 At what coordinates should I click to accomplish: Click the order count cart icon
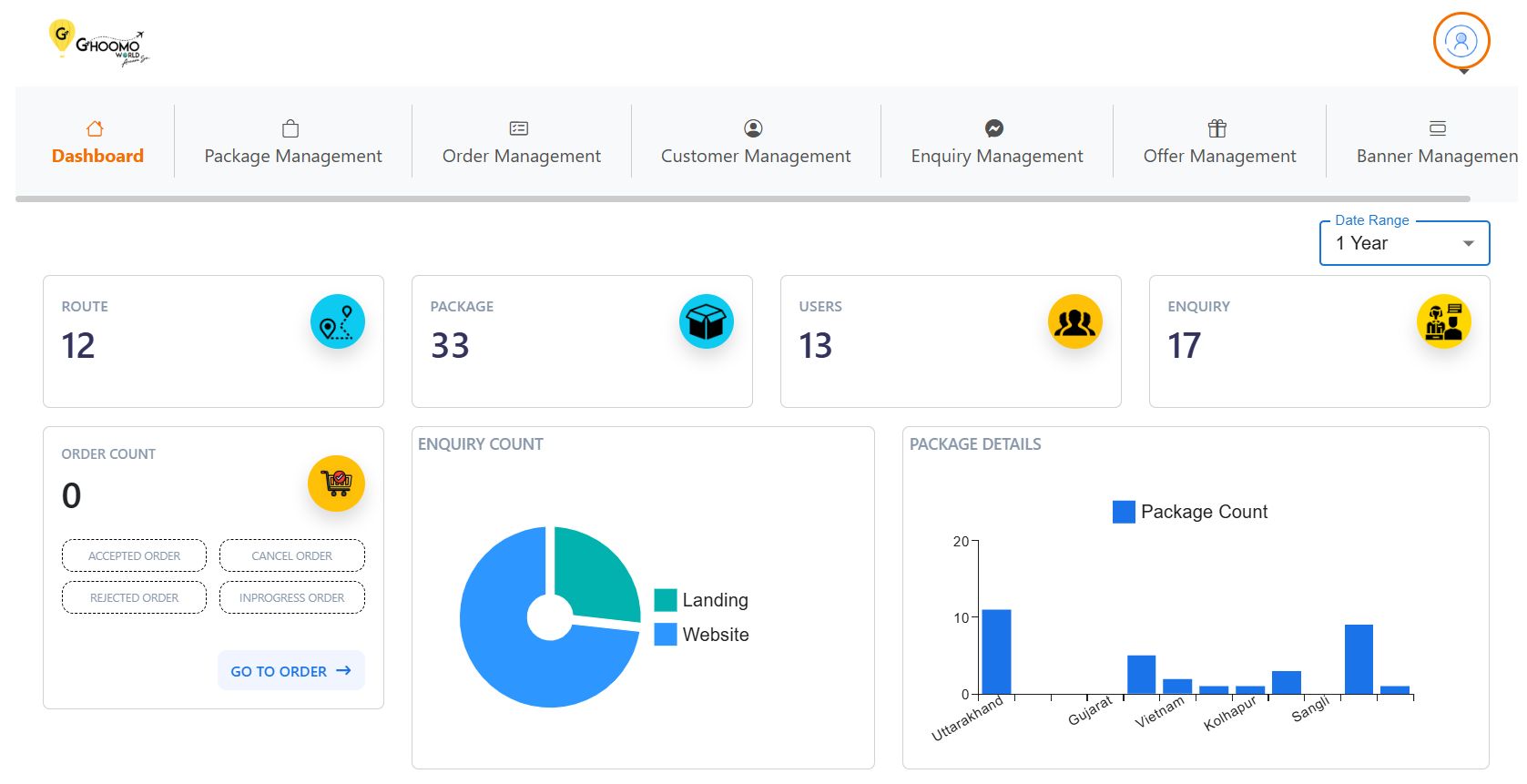[x=336, y=483]
